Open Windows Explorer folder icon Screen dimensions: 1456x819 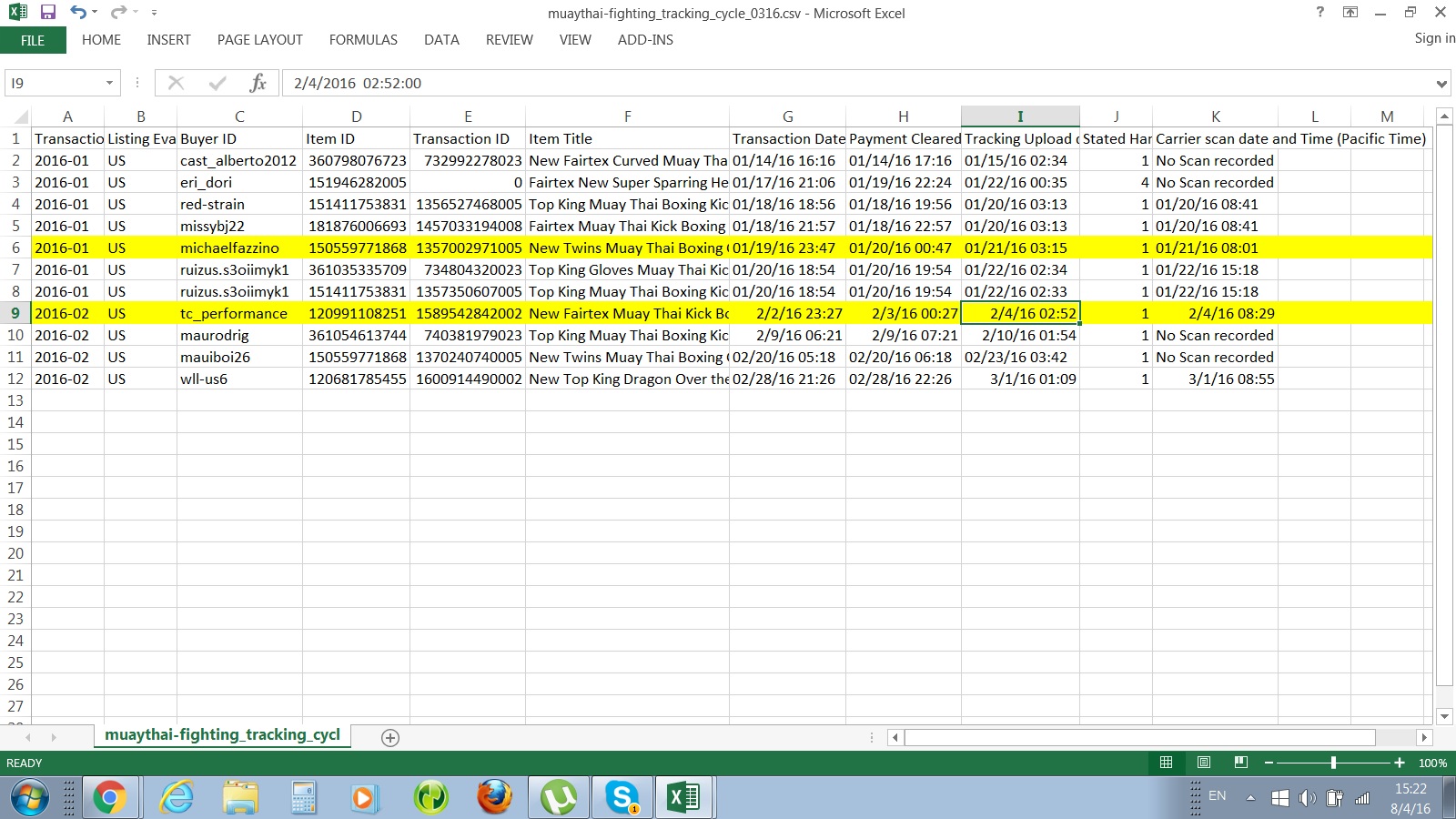(x=240, y=798)
